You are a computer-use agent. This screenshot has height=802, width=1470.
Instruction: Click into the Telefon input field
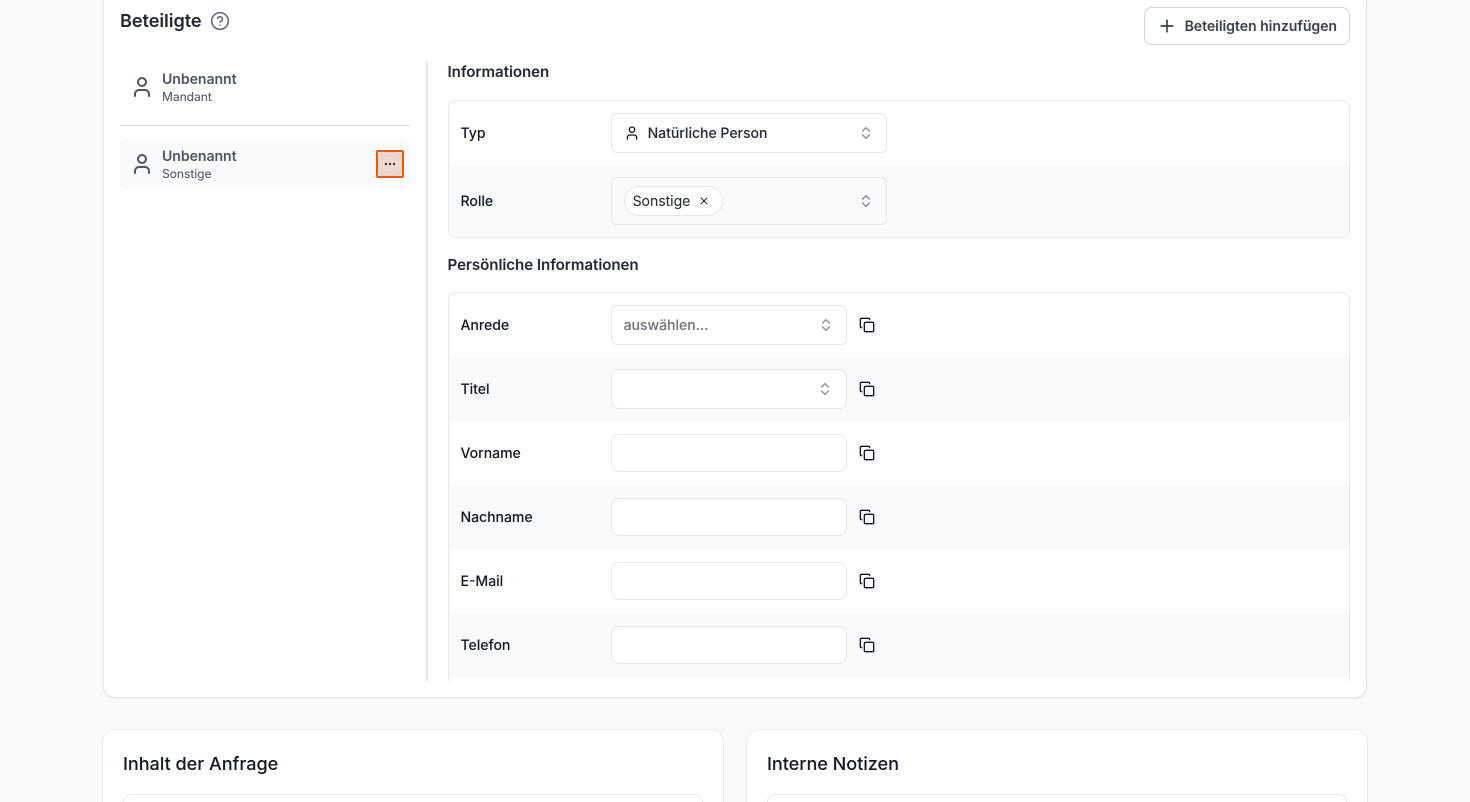point(728,645)
